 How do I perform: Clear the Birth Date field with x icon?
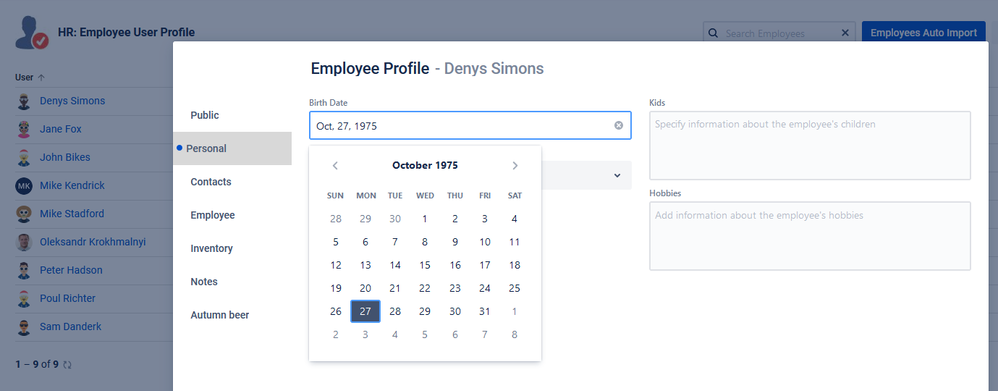pos(618,125)
